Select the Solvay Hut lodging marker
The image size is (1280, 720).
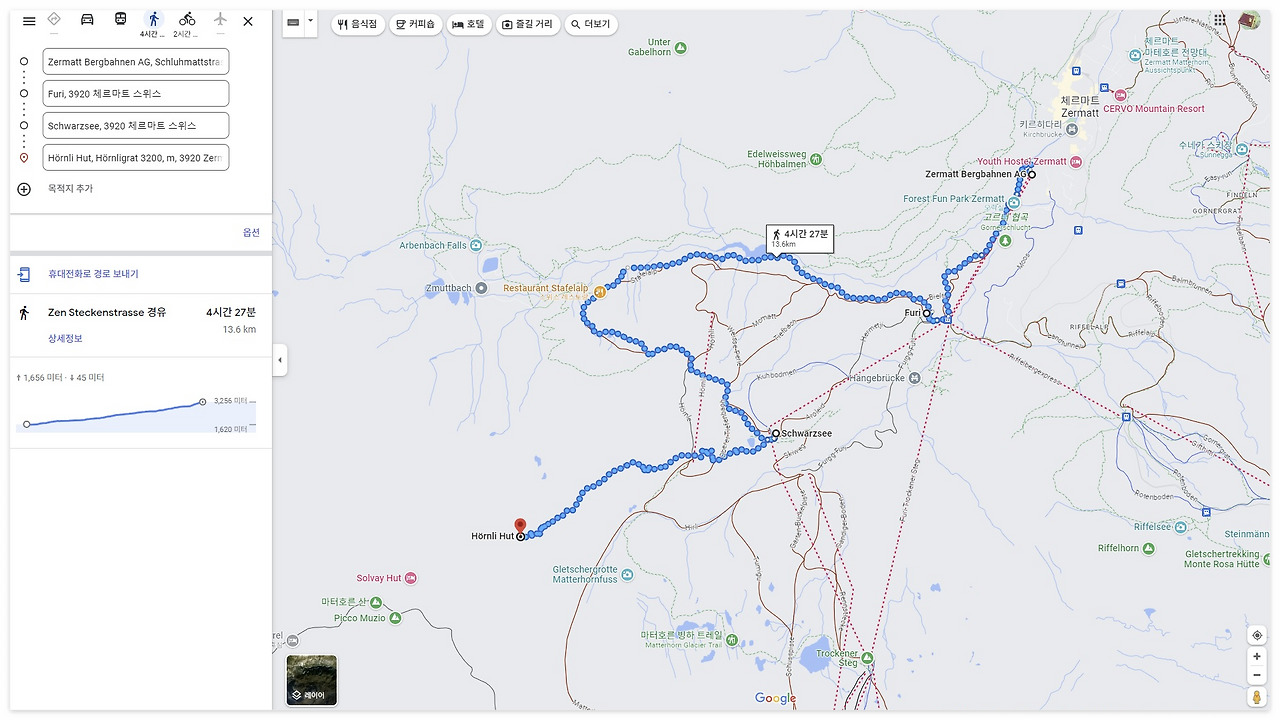click(x=410, y=578)
